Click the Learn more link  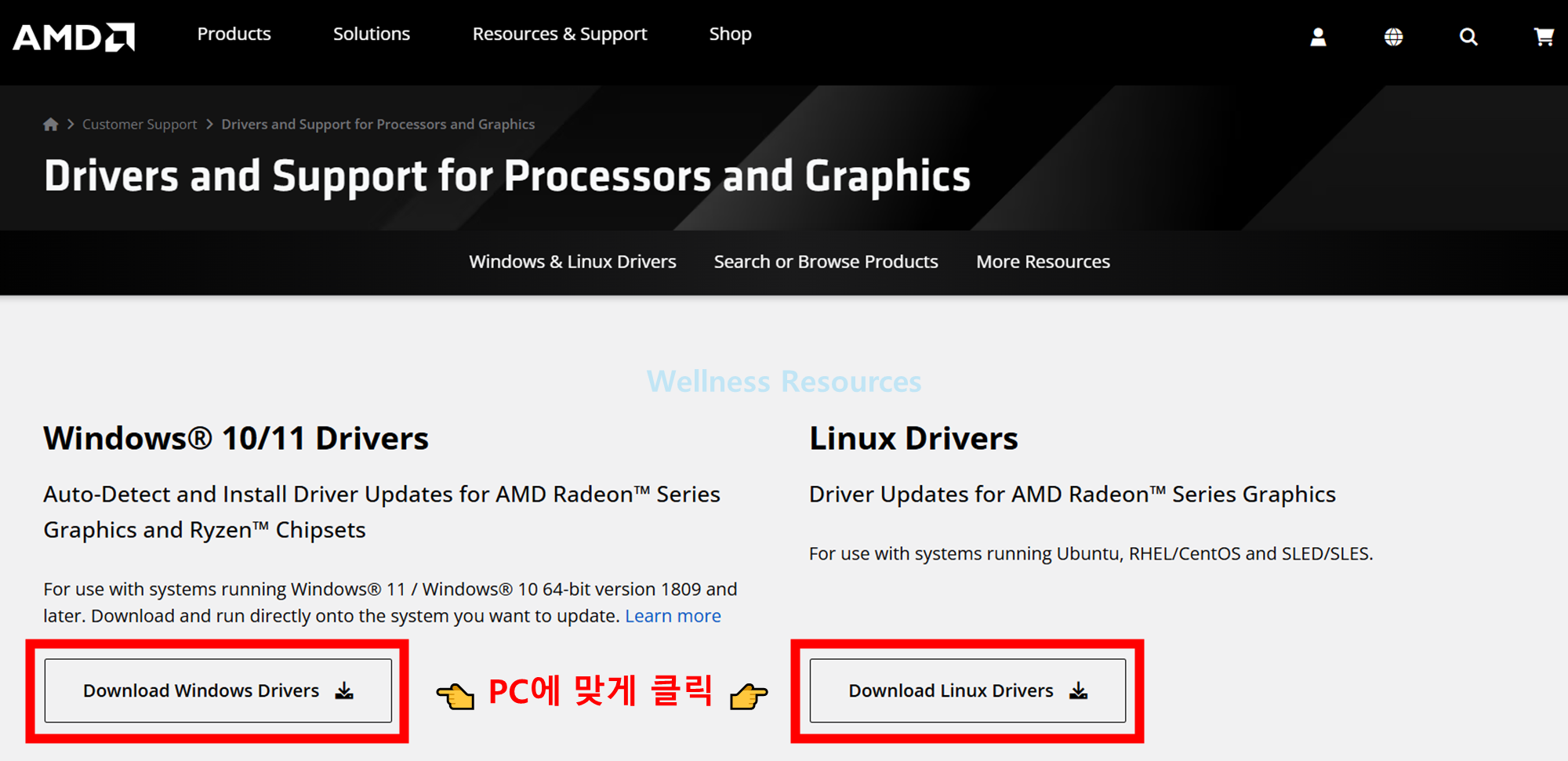point(673,616)
